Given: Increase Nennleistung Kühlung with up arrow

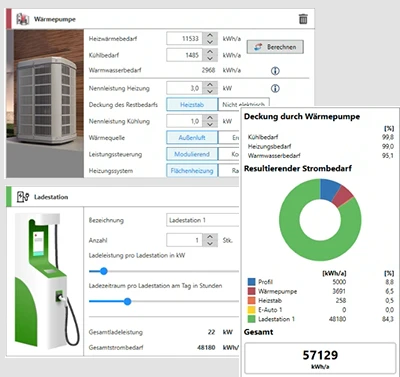Looking at the screenshot, I should 210,118.
